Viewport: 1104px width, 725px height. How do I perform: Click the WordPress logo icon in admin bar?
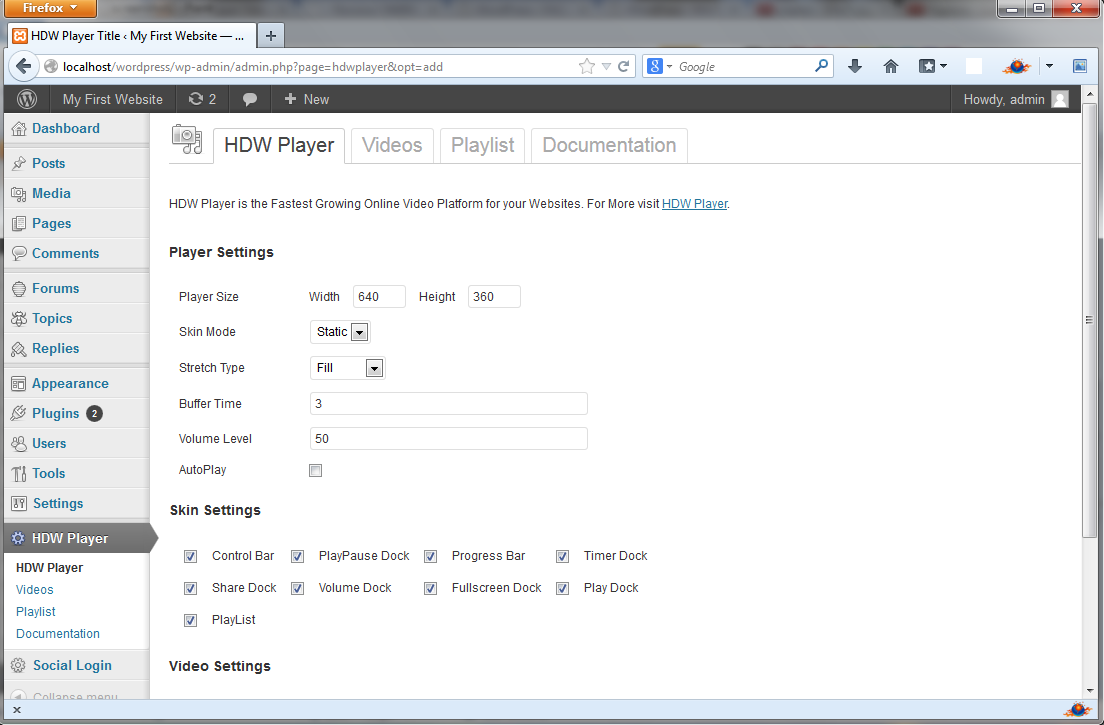pyautogui.click(x=27, y=99)
